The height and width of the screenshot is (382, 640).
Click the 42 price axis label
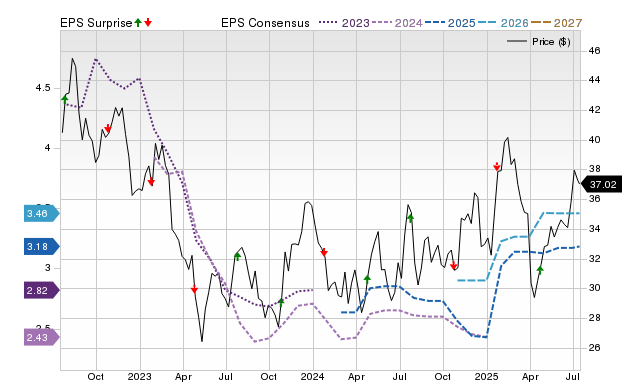(594, 110)
